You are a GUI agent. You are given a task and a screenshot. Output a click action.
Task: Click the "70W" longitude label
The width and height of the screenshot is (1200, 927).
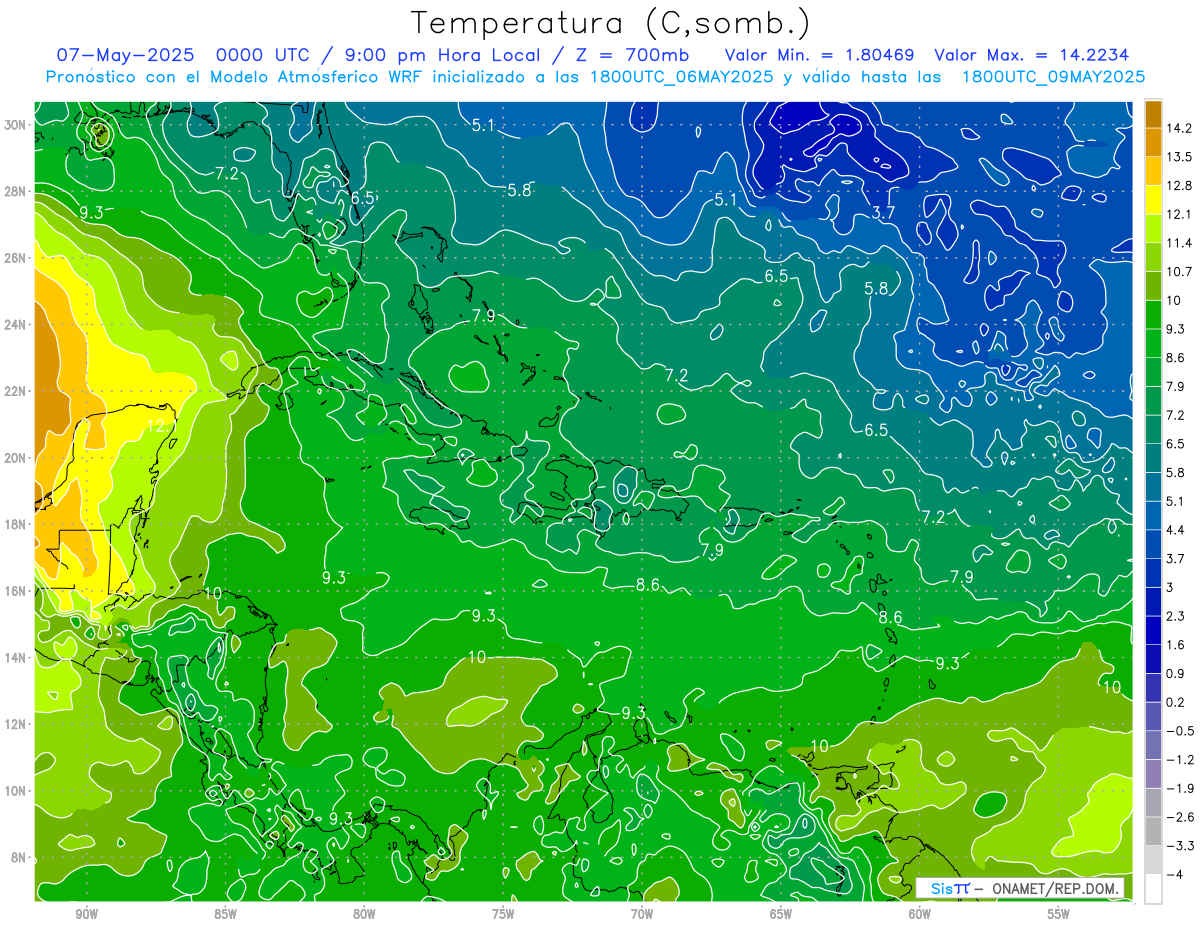[x=642, y=914]
